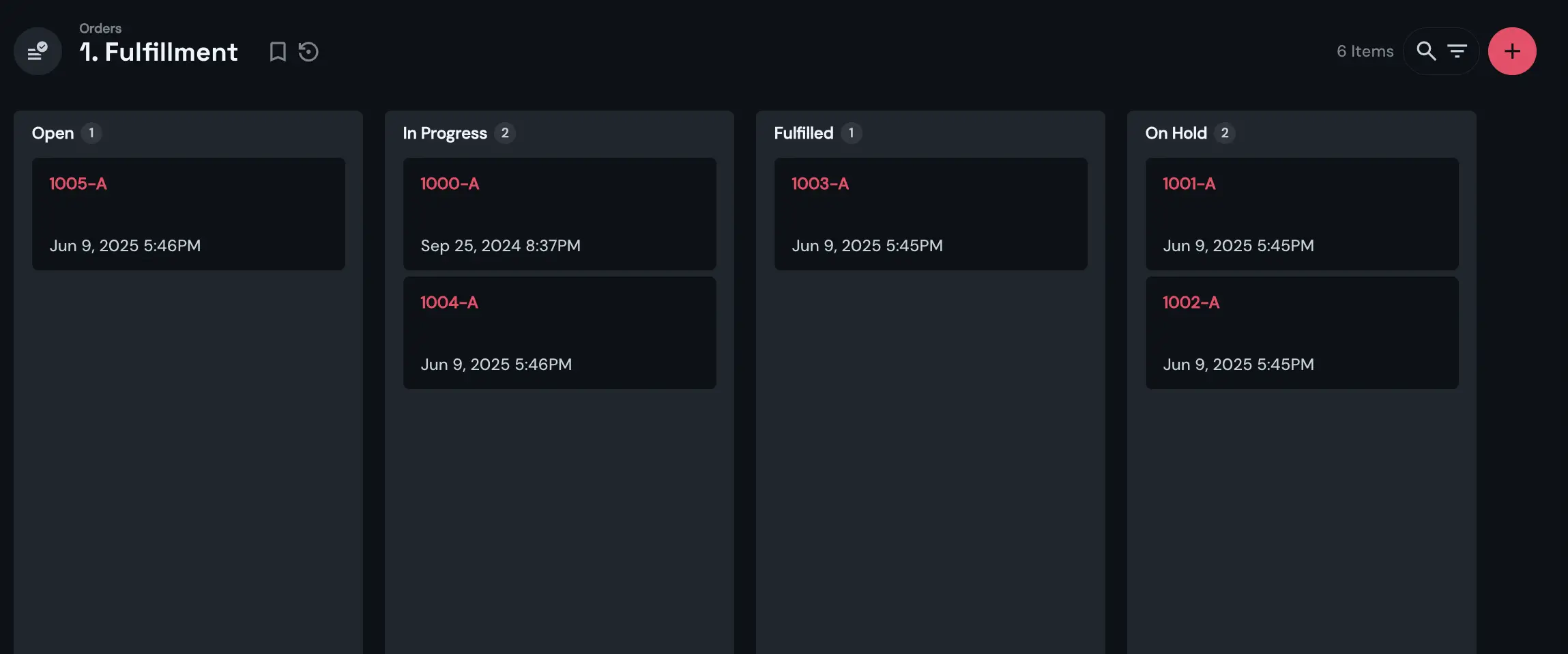This screenshot has height=654, width=1568.
Task: Open search for records
Action: point(1426,51)
